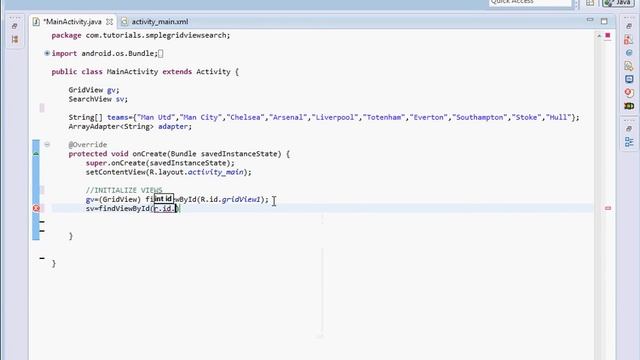Open the LogCat android view icon

click(x=629, y=106)
